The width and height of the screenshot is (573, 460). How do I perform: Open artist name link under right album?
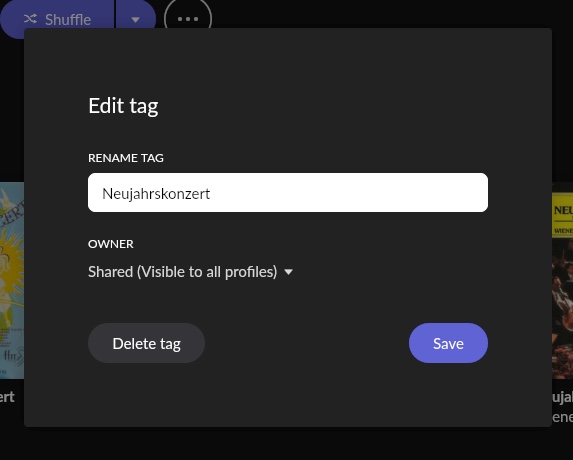click(x=562, y=417)
